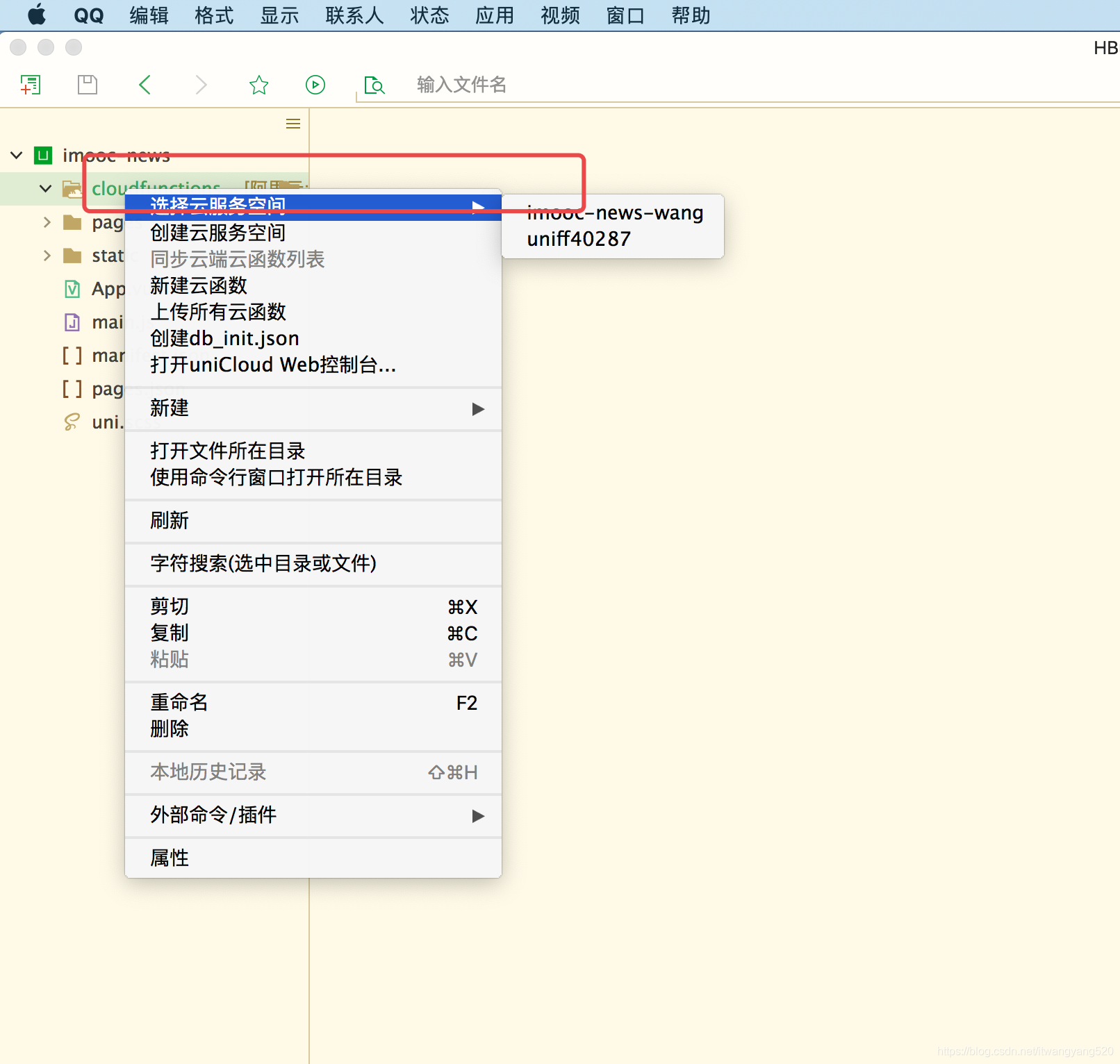Select the imooc-news-wang service space
Viewport: 1120px width, 1064px height.
tap(613, 213)
